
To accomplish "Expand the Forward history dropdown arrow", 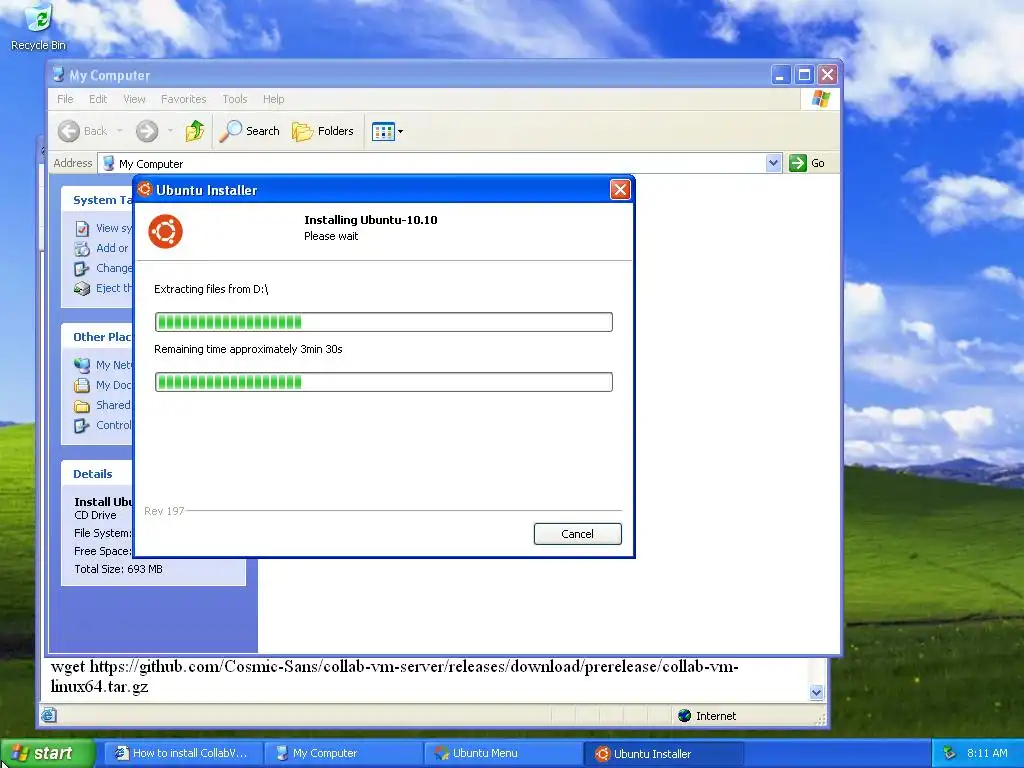I will click(170, 131).
